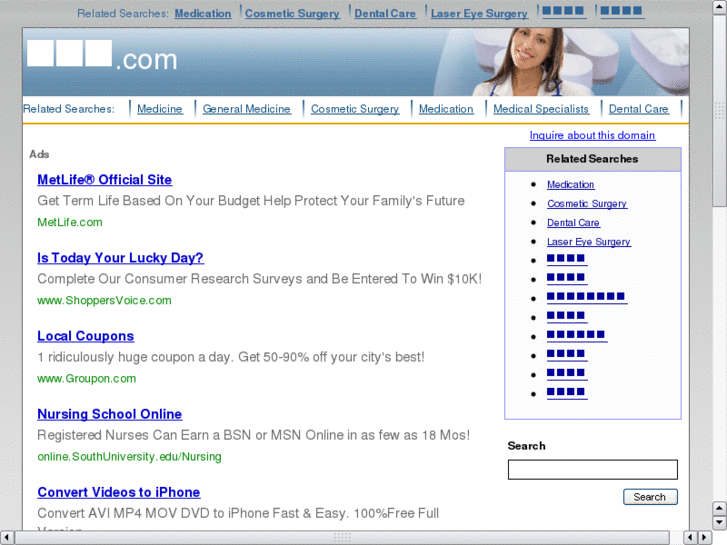Click the www.Groupon.com URL
This screenshot has width=727, height=545.
87,378
